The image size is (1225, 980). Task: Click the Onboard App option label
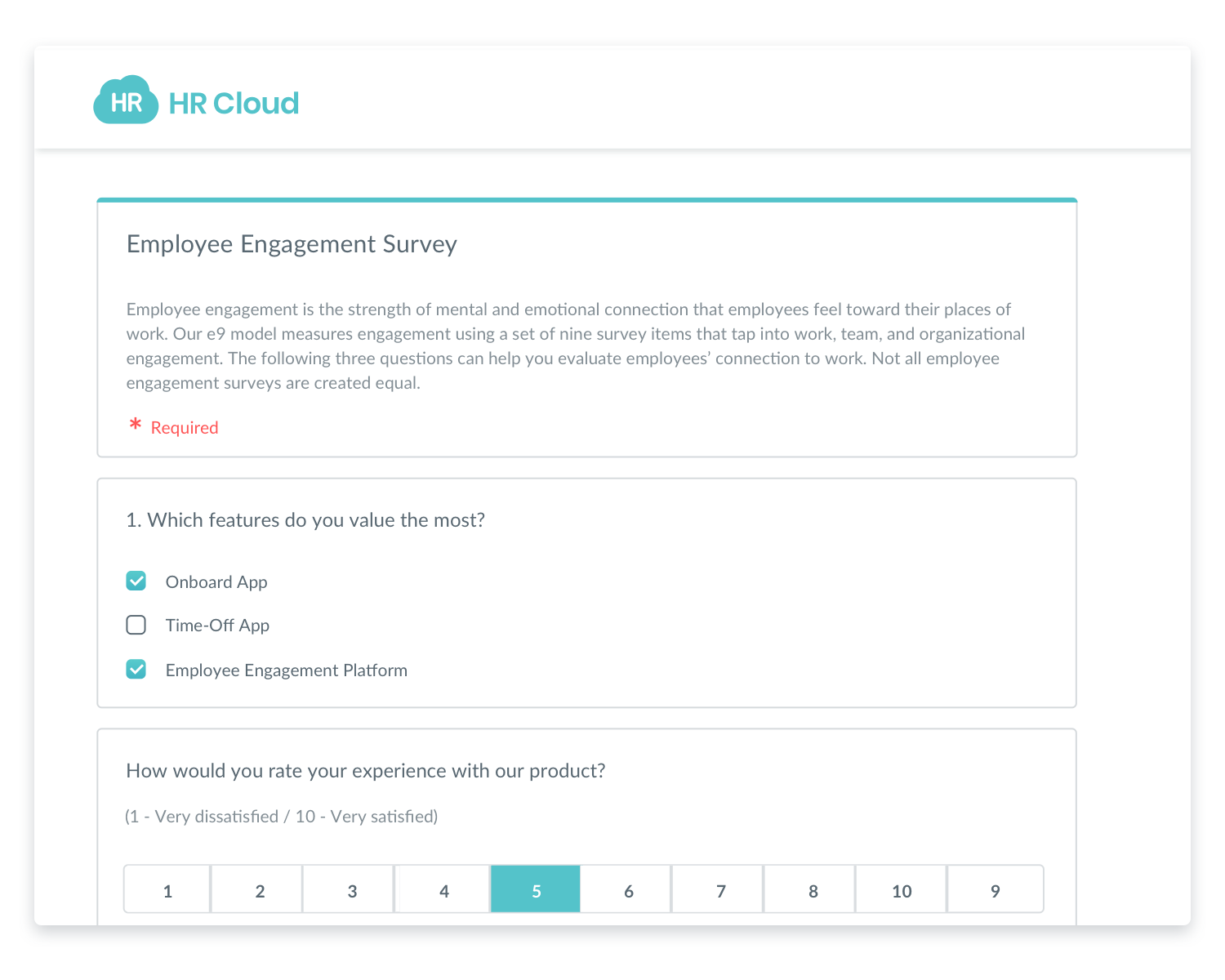[x=216, y=582]
